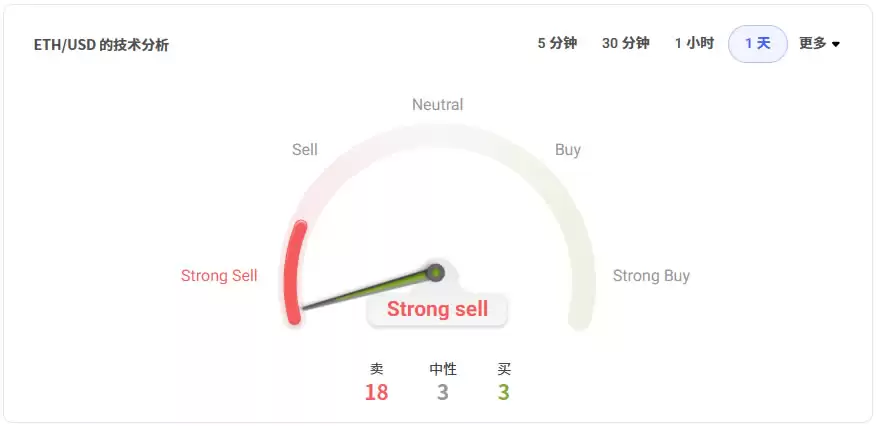Click the red Strong Sell gauge label
Screen dimensions: 876x426
[219, 276]
